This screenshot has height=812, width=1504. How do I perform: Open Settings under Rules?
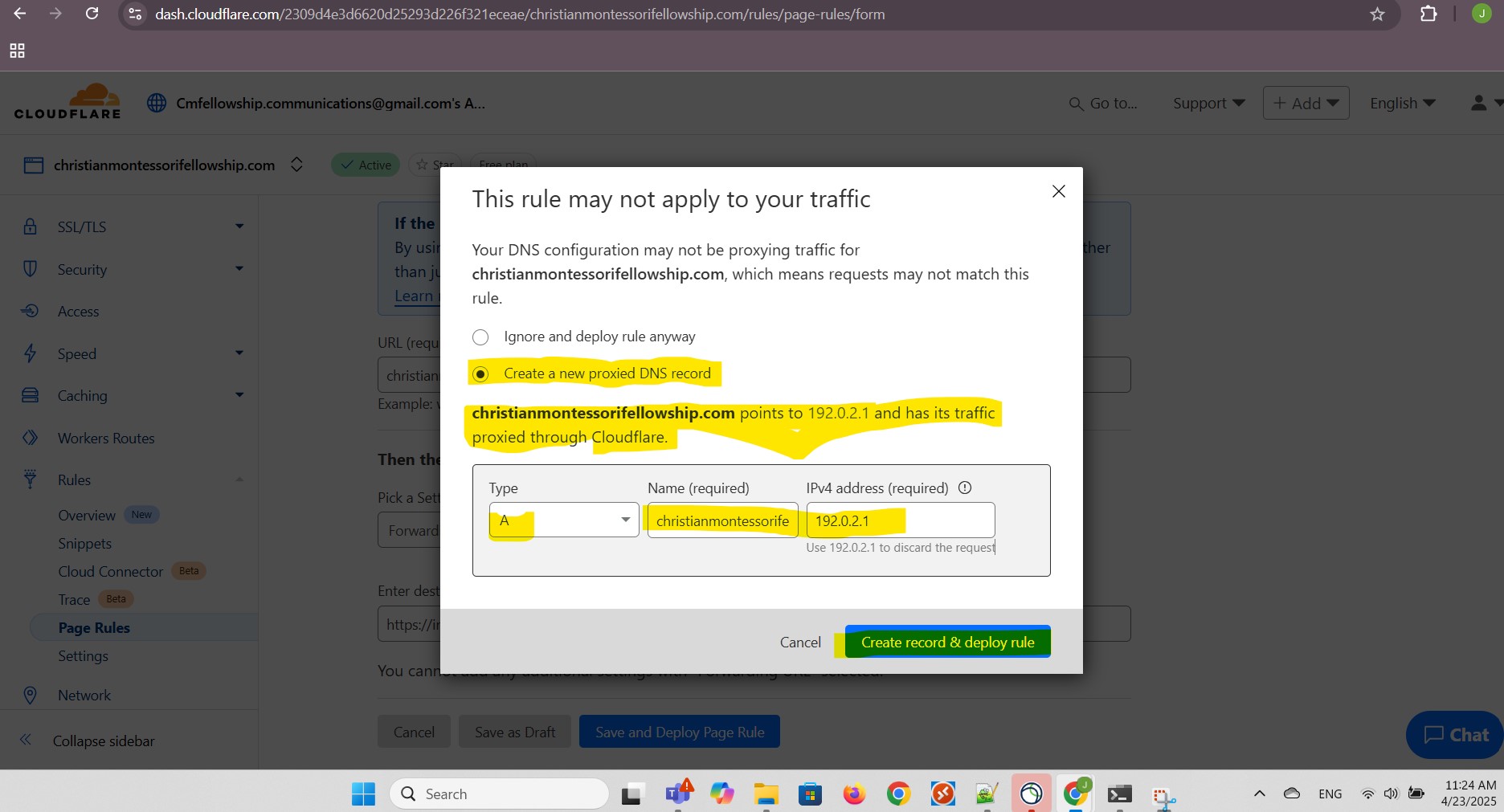tap(83, 655)
